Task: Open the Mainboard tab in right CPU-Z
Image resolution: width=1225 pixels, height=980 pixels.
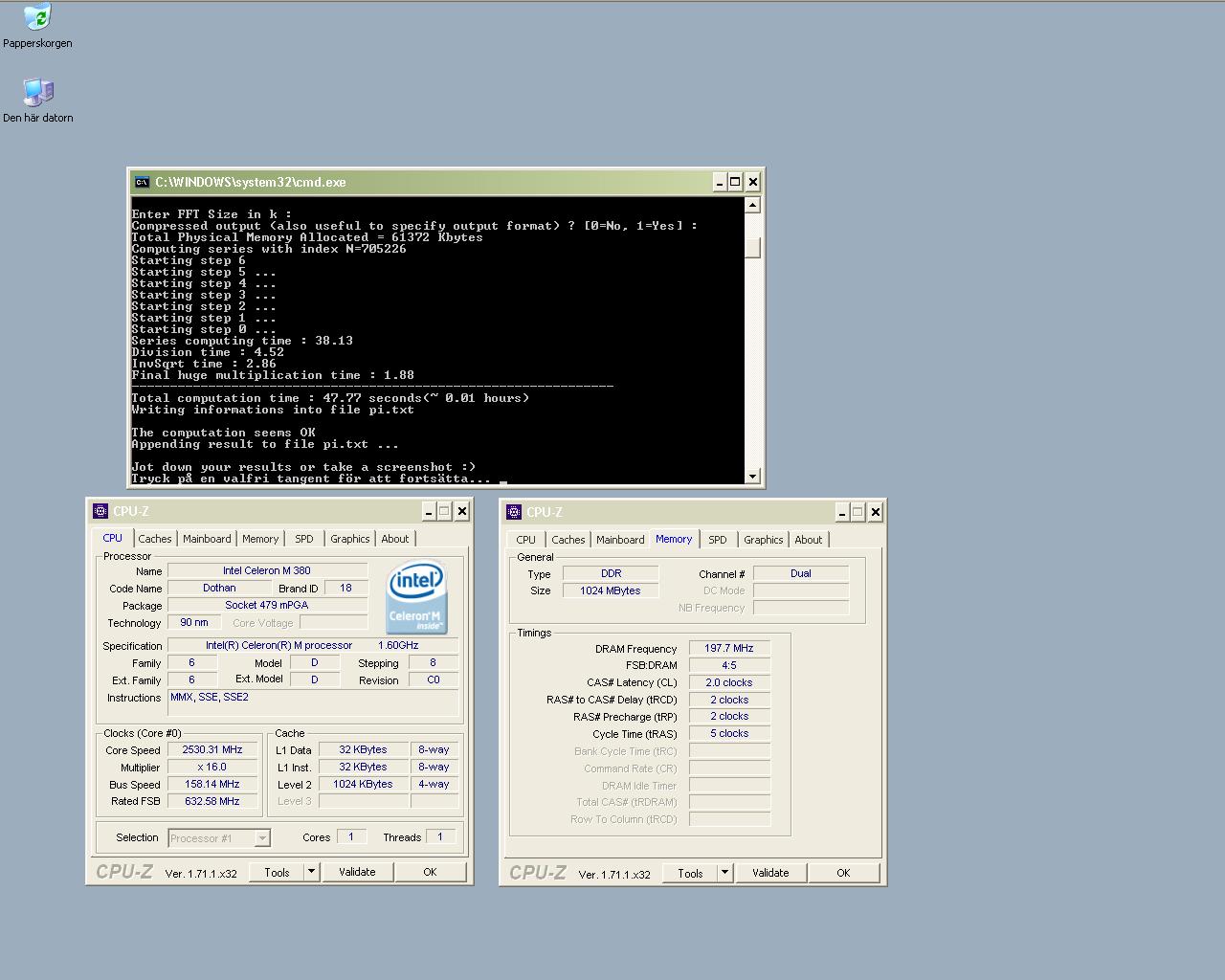Action: coord(620,540)
